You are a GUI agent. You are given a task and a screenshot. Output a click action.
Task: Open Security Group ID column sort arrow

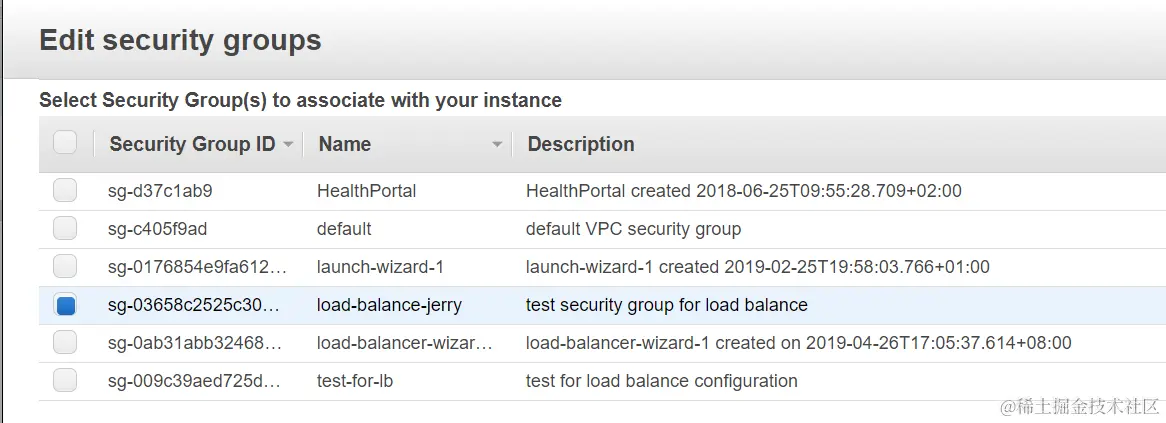288,145
